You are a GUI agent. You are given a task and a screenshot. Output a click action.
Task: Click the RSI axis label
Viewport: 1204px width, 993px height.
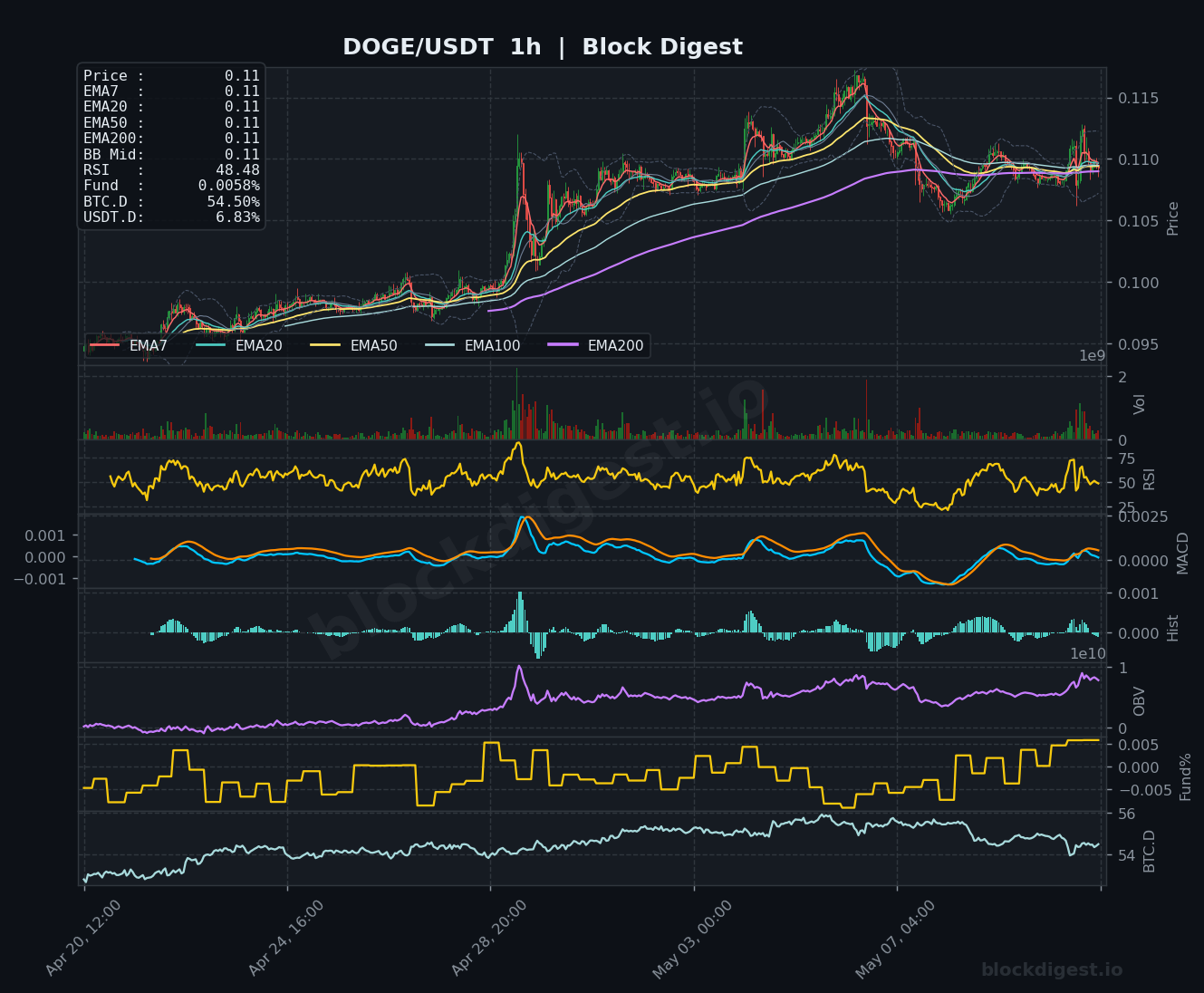click(x=1150, y=479)
